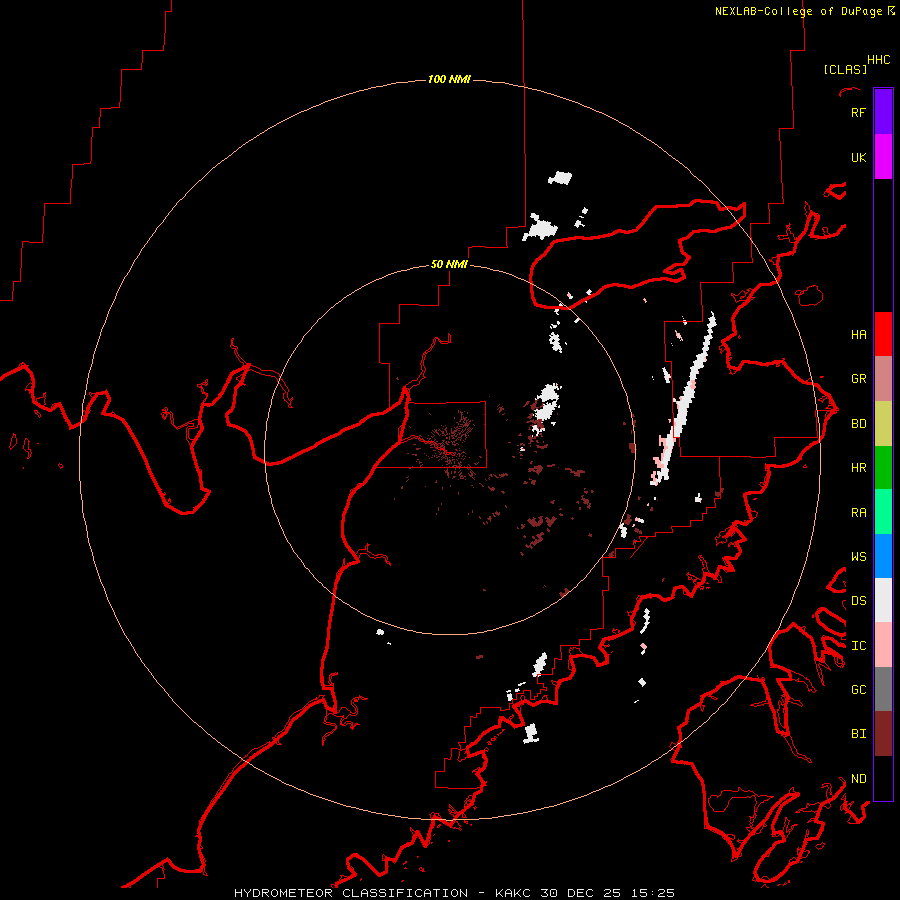
Task: Click the DS legend label
Action: coord(858,600)
